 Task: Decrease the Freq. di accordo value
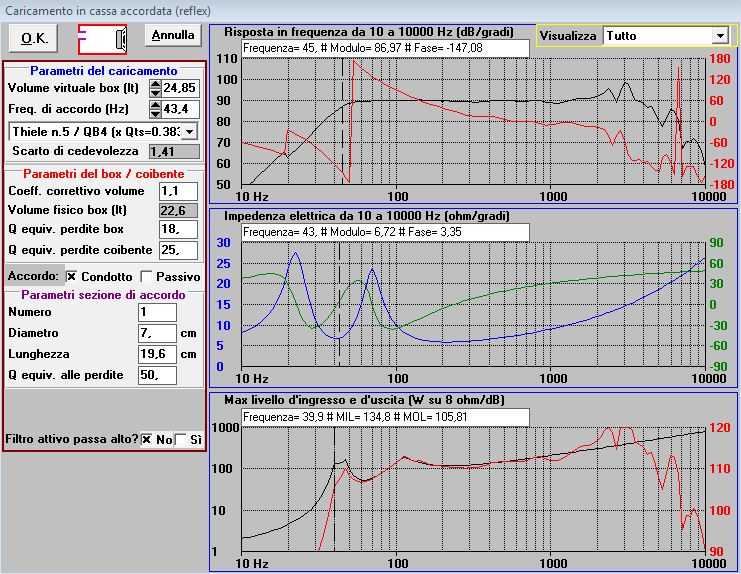[x=155, y=113]
